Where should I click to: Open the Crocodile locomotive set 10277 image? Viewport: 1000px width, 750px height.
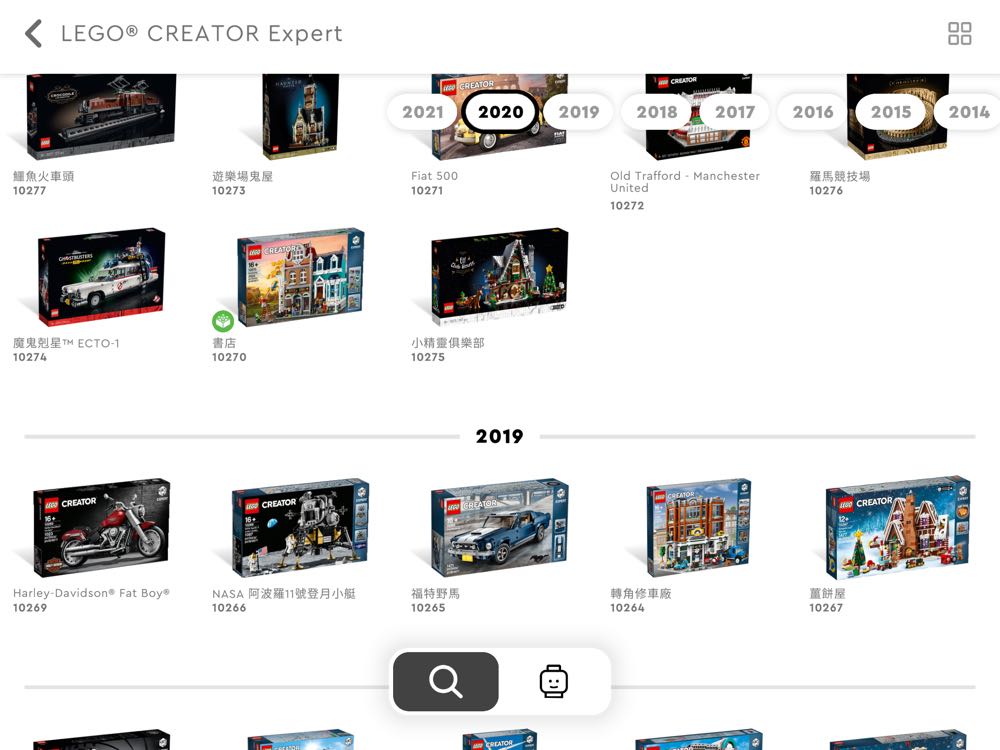pos(101,115)
